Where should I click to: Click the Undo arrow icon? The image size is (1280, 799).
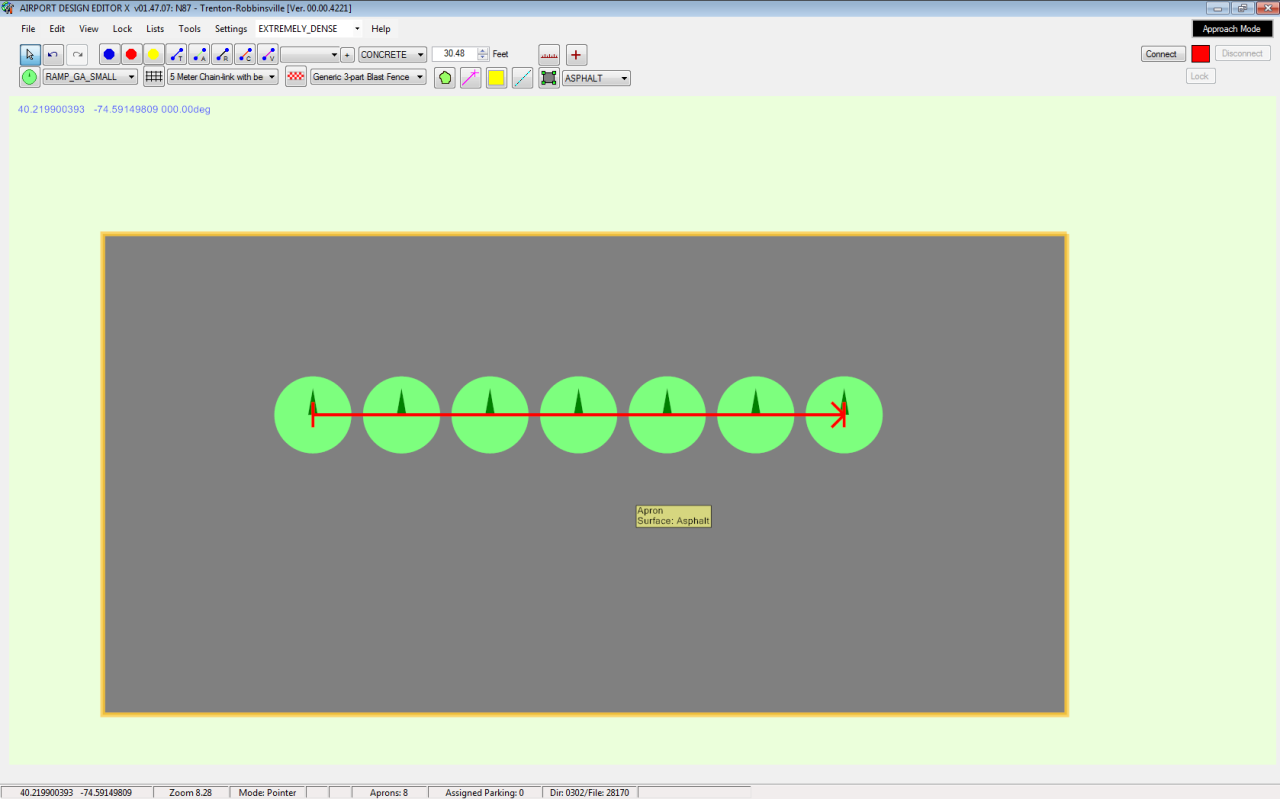point(53,54)
